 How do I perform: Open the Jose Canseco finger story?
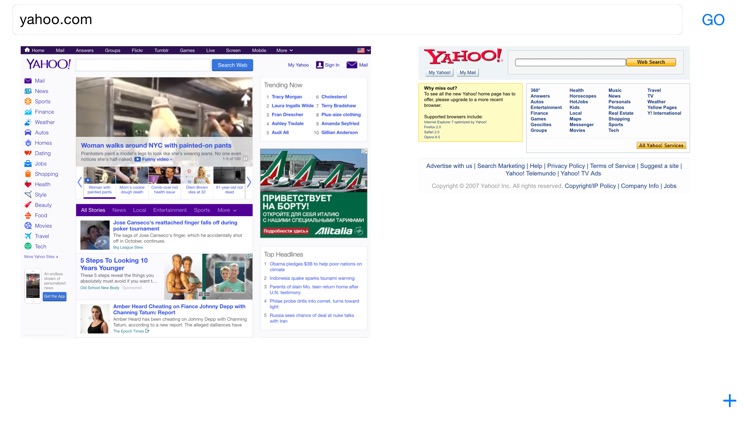175,225
